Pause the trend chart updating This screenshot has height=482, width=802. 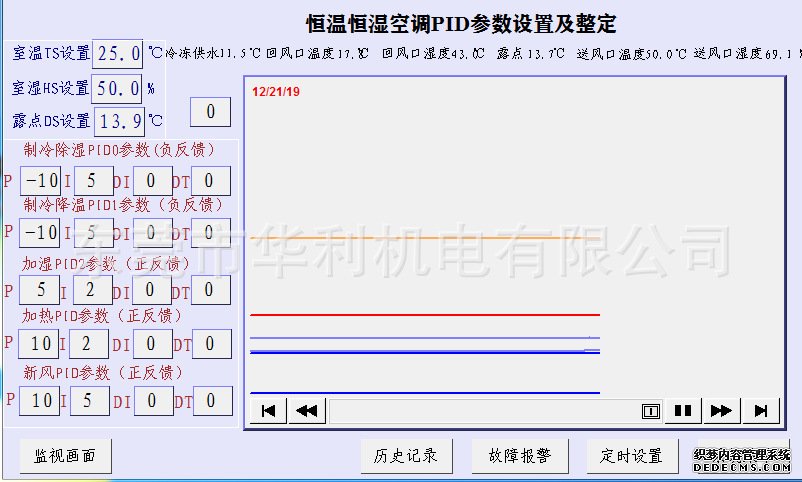pos(683,410)
